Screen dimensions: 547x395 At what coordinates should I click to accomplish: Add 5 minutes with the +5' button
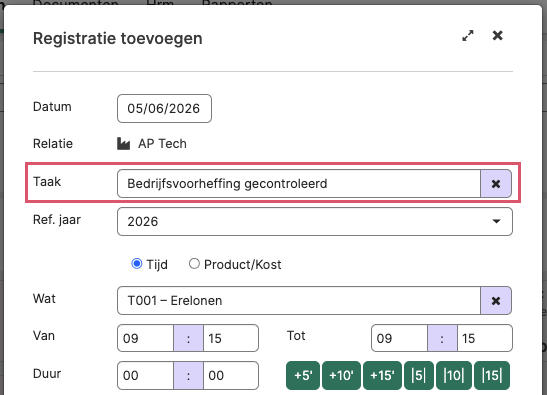[303, 375]
